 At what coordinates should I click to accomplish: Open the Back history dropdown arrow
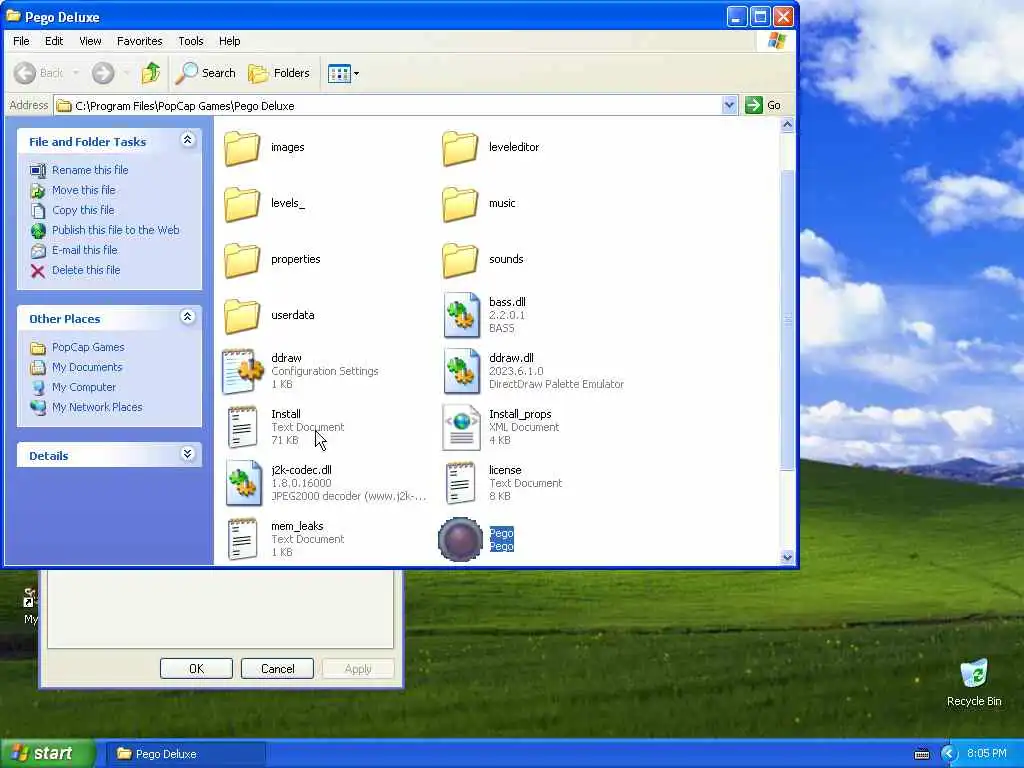pyautogui.click(x=76, y=73)
